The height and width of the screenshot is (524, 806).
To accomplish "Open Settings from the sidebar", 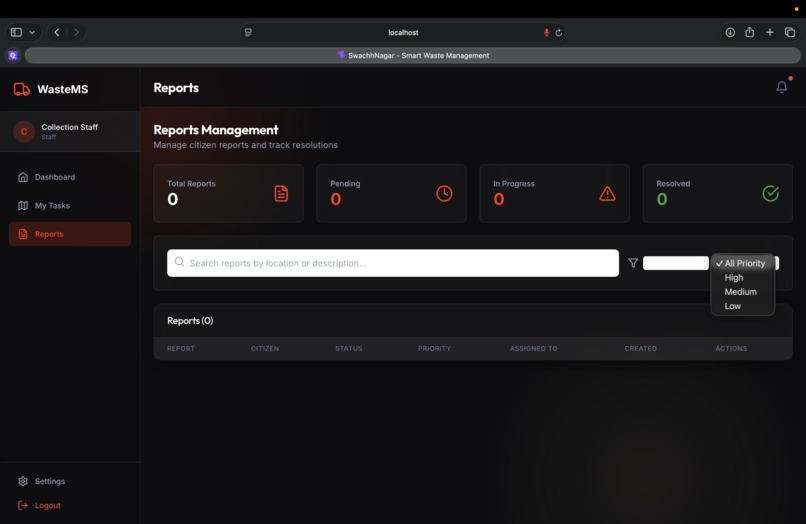I will [x=70, y=481].
